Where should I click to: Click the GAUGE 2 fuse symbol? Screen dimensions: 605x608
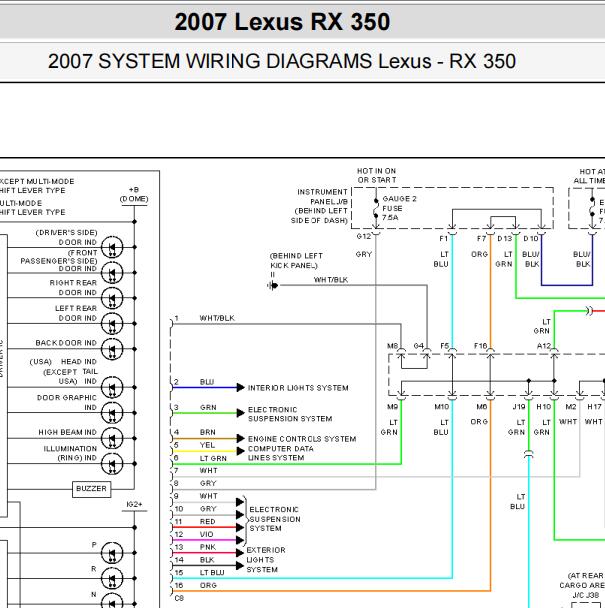pyautogui.click(x=376, y=209)
